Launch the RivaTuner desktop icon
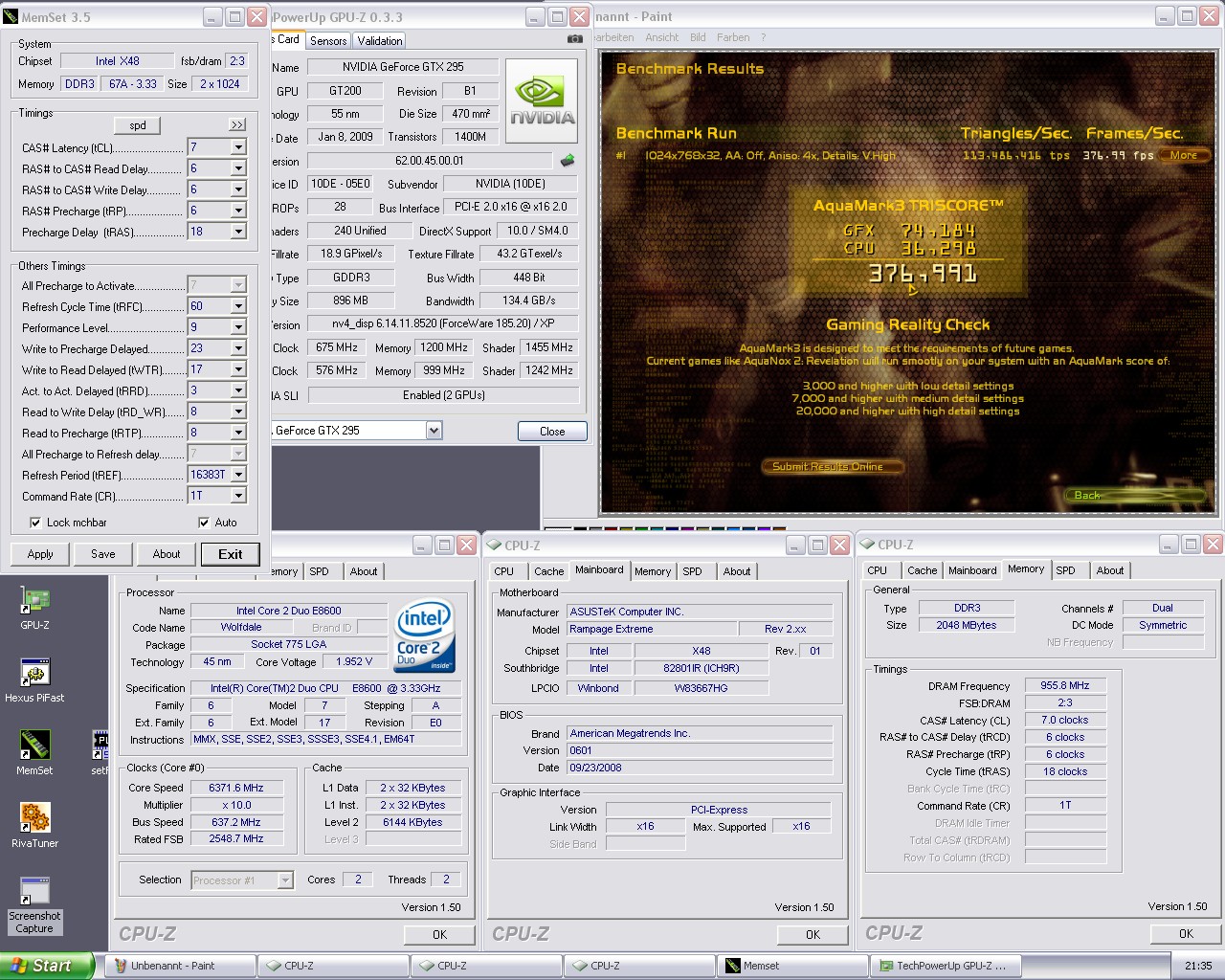The height and width of the screenshot is (980, 1225). [34, 818]
